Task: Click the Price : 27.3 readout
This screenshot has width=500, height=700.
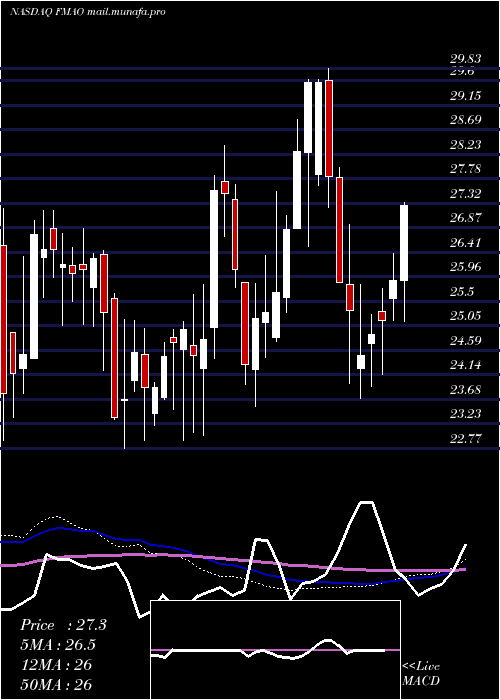Action: (63, 625)
